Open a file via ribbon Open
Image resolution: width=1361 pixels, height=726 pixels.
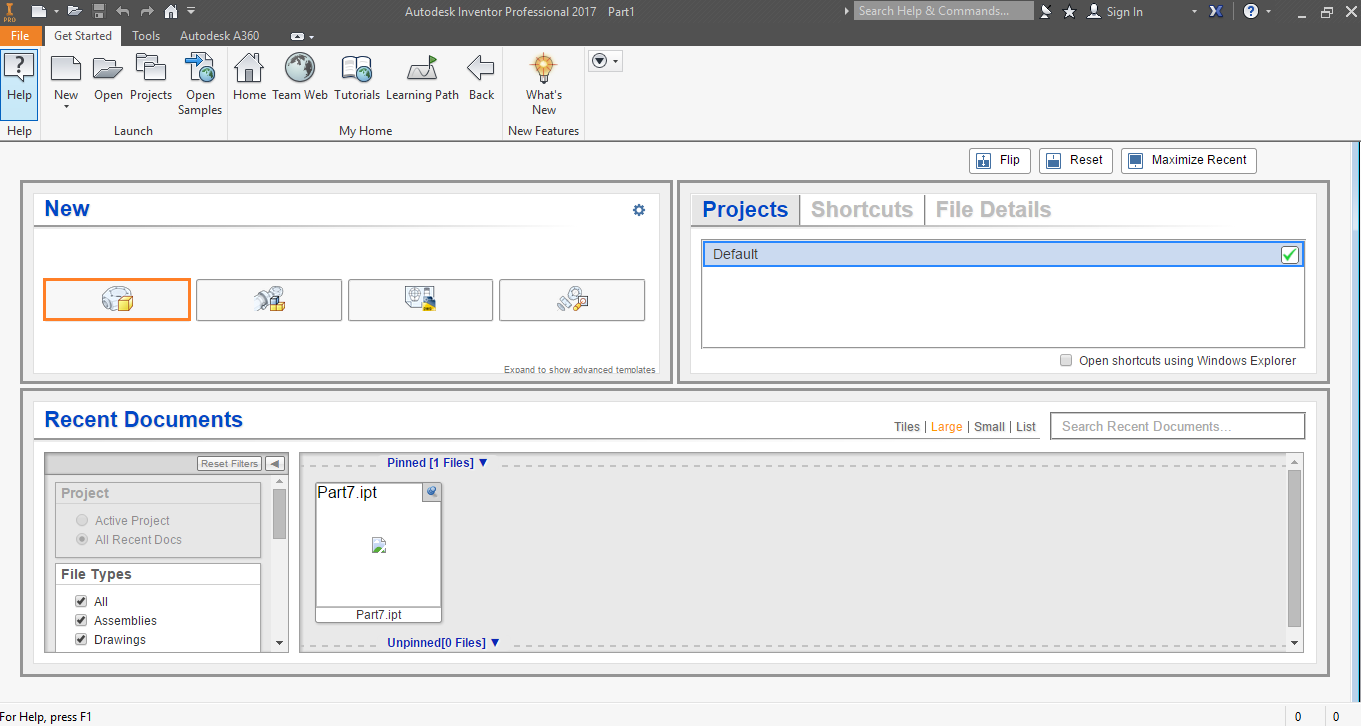tap(108, 78)
